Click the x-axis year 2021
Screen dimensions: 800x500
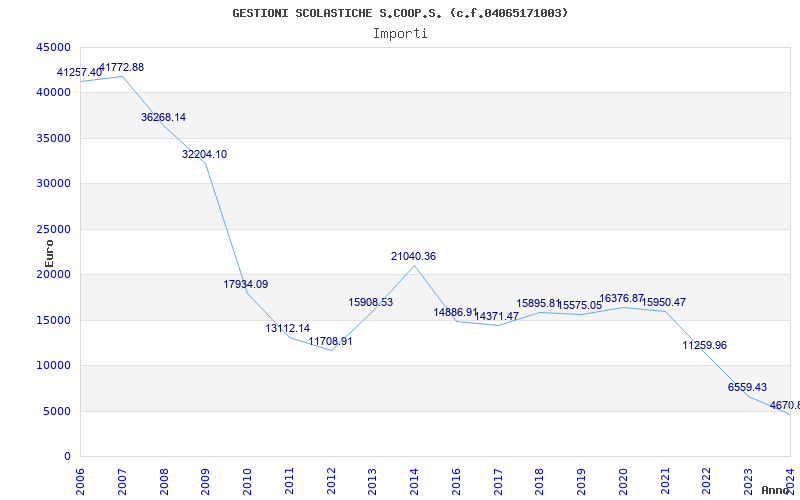point(665,481)
